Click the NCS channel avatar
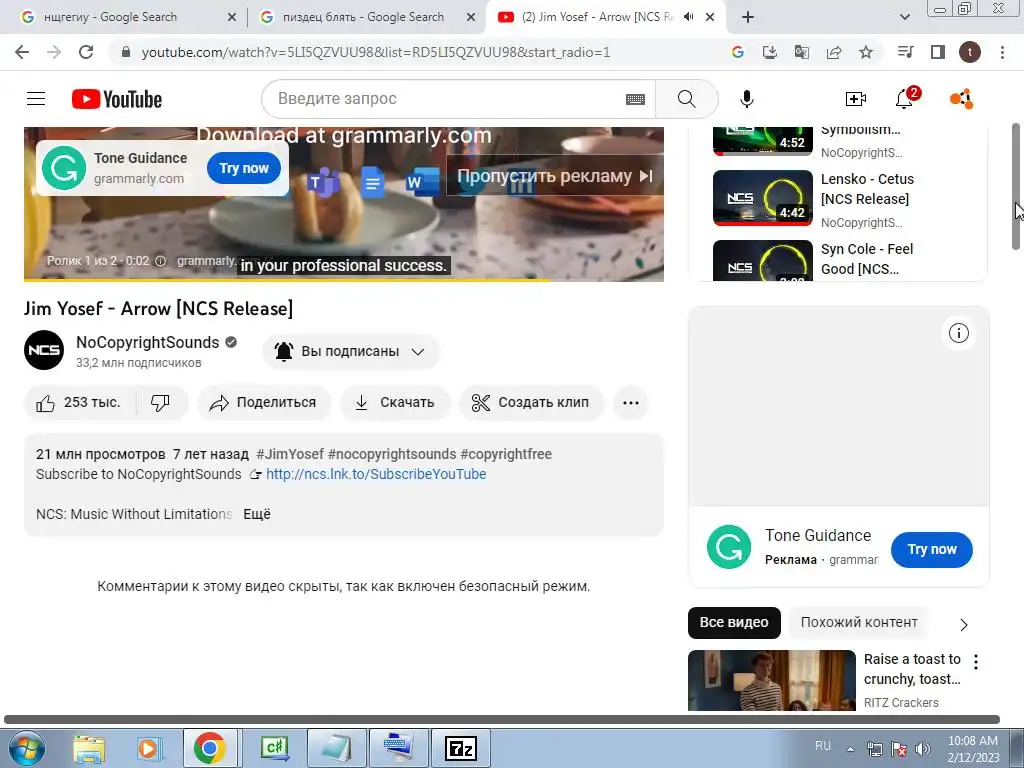Screen dimensions: 1024x768 click(44, 350)
